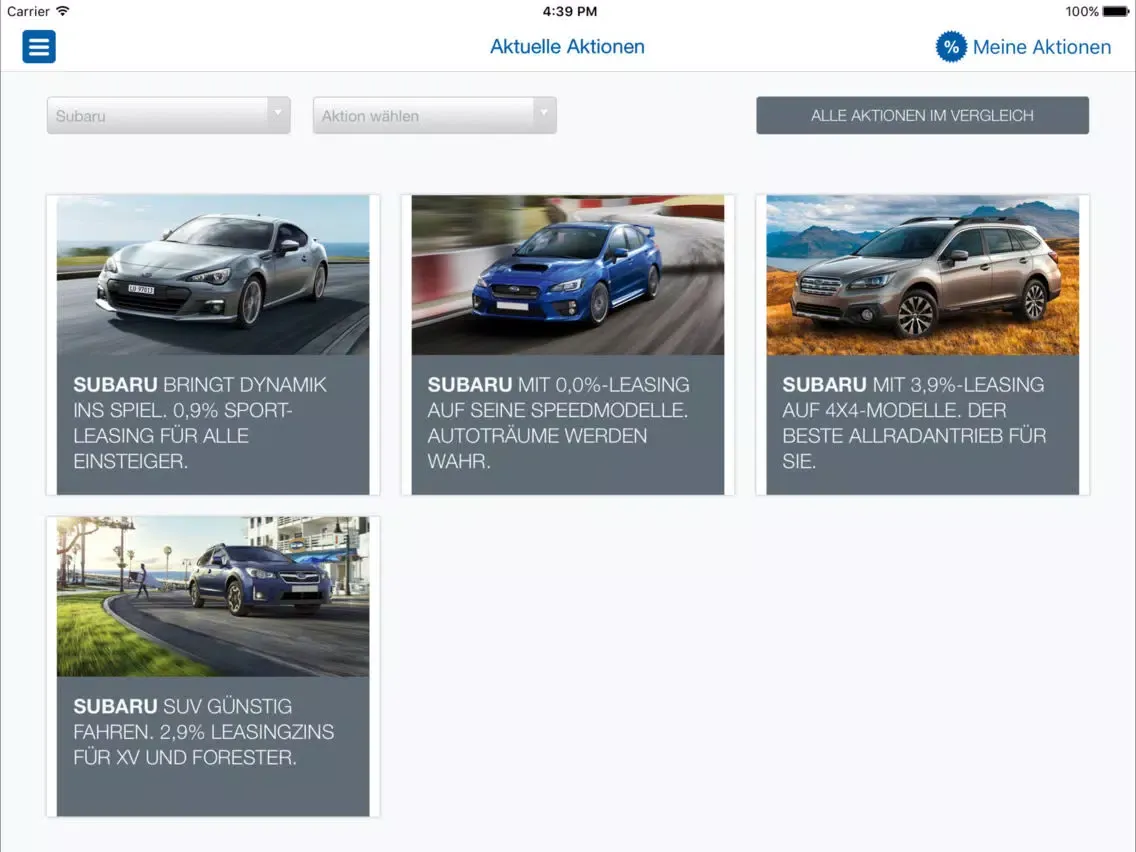Select the 0,9% Sport-Leasing offer text

coord(200,422)
